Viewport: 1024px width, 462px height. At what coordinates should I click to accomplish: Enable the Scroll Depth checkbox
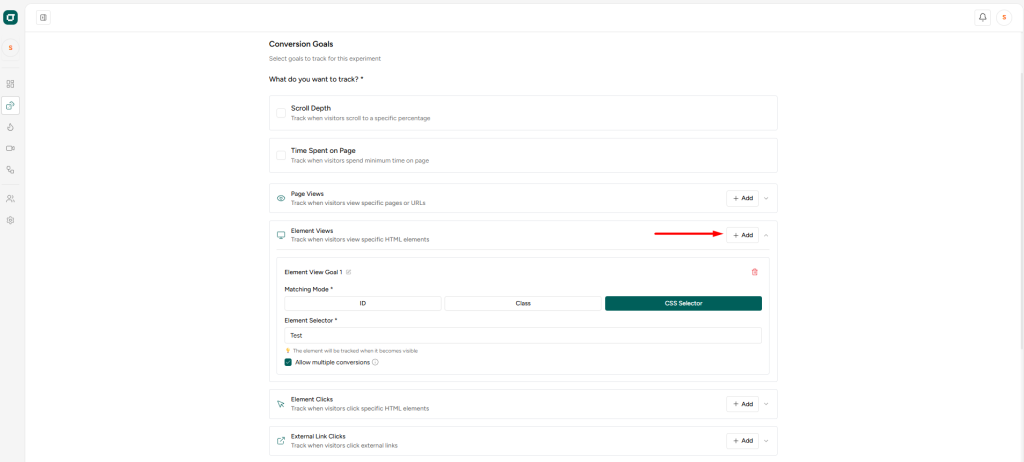point(281,113)
